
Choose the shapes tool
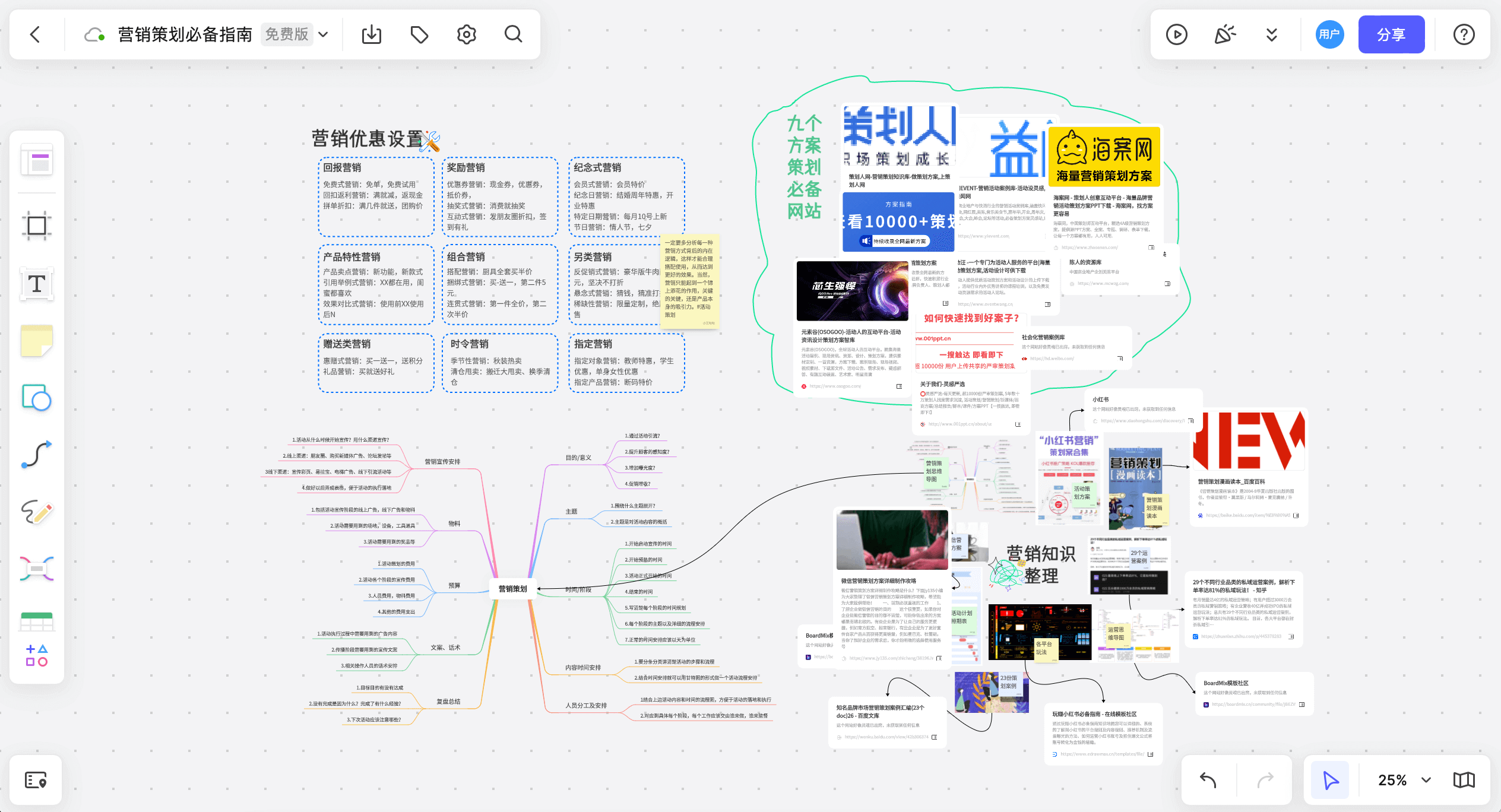(37, 398)
